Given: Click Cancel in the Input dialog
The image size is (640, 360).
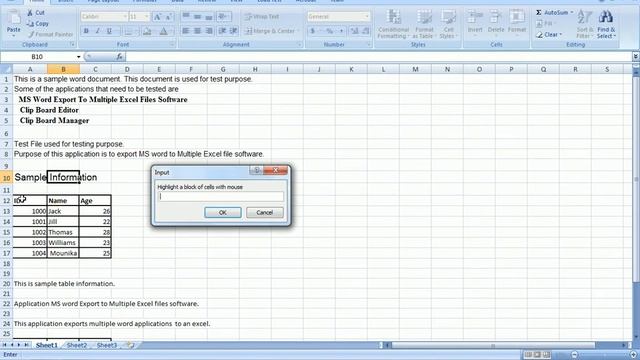Looking at the screenshot, I should coord(264,212).
